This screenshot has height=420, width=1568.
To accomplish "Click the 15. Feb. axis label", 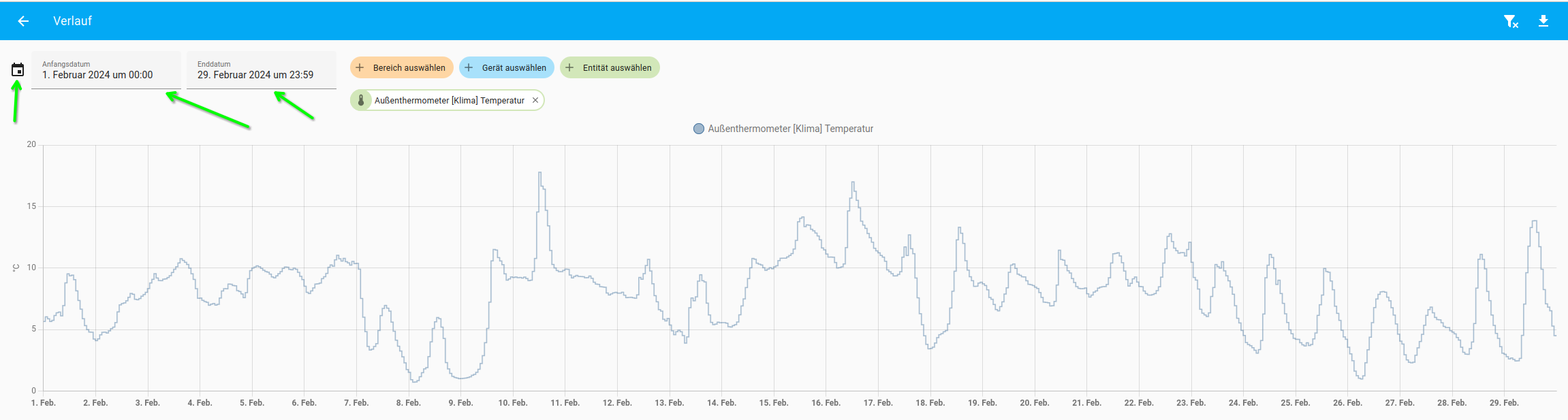I will [x=773, y=403].
